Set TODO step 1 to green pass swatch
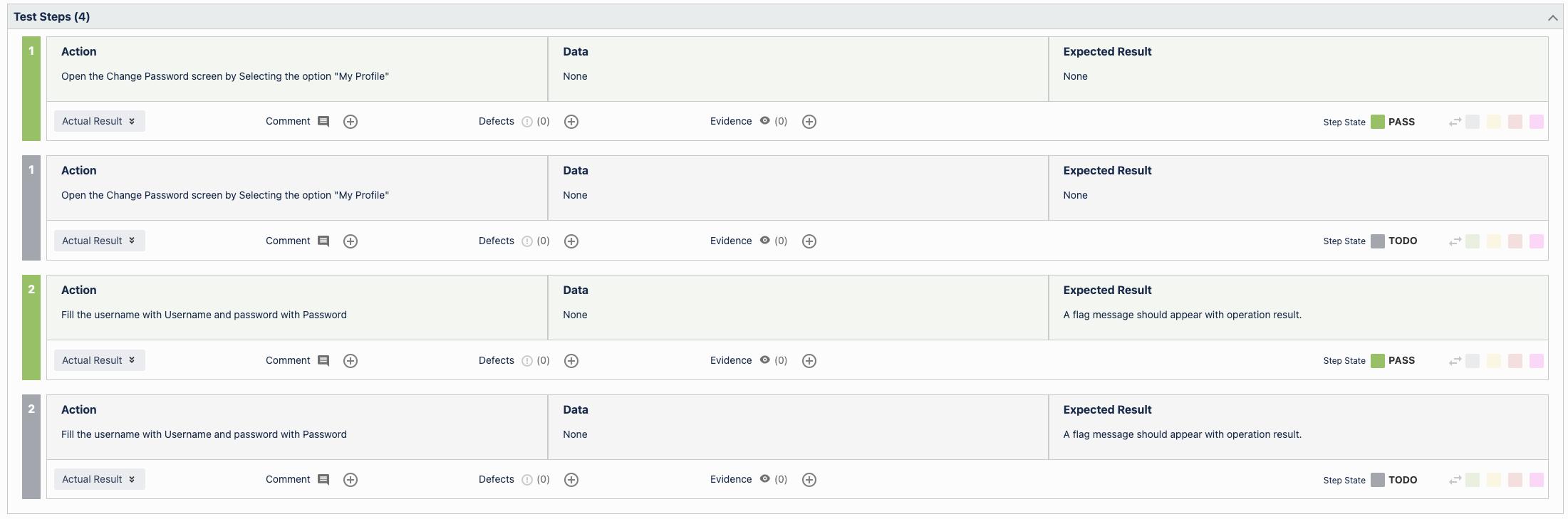This screenshot has width=1568, height=519. click(1473, 241)
